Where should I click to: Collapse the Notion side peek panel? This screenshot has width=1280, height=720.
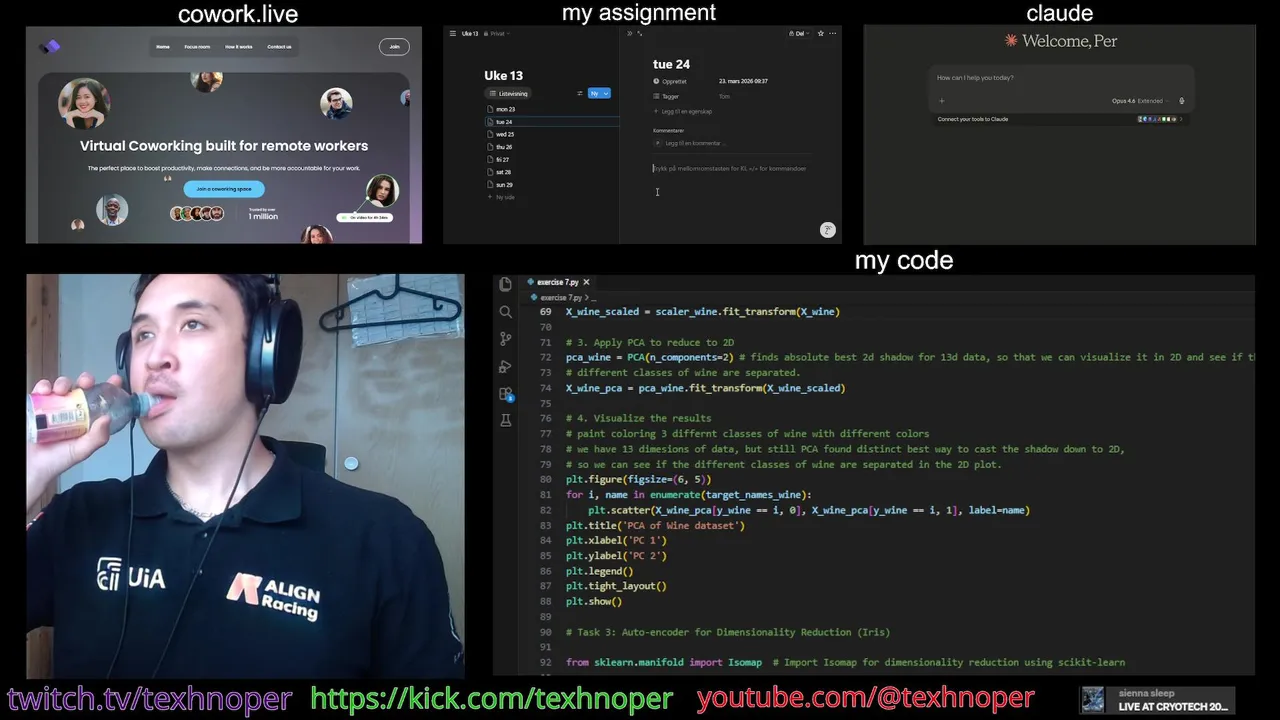[x=629, y=33]
